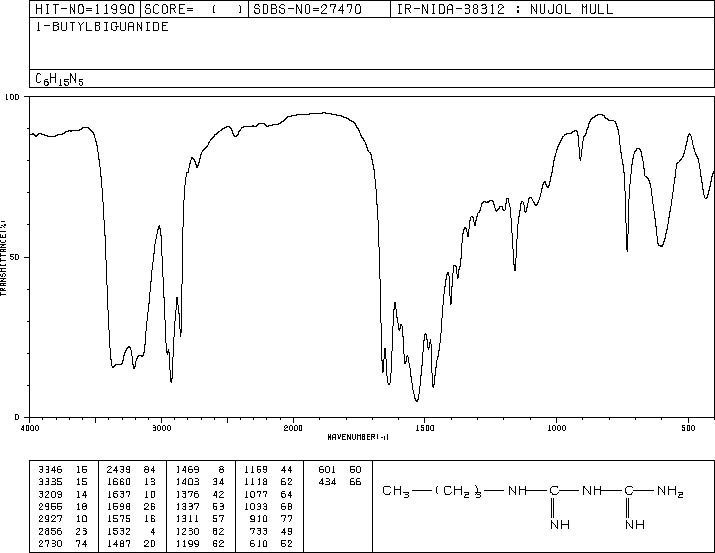
Task: Click the 50 transmittance axis label
Action: click(15, 257)
